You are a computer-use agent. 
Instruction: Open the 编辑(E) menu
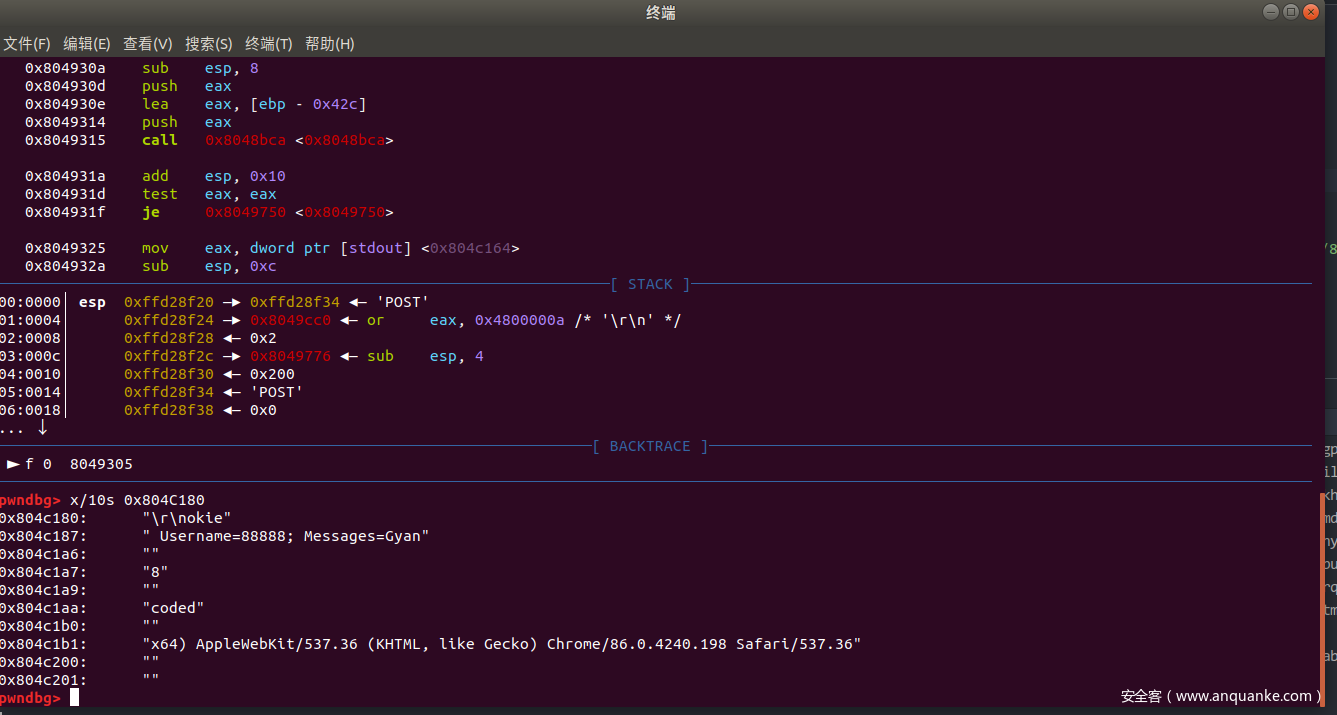click(87, 44)
